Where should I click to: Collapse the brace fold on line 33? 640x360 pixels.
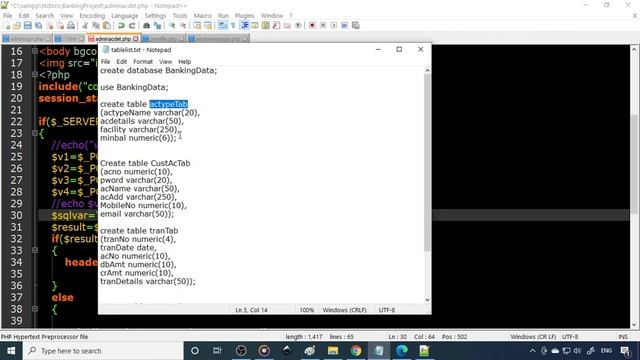pos(35,250)
